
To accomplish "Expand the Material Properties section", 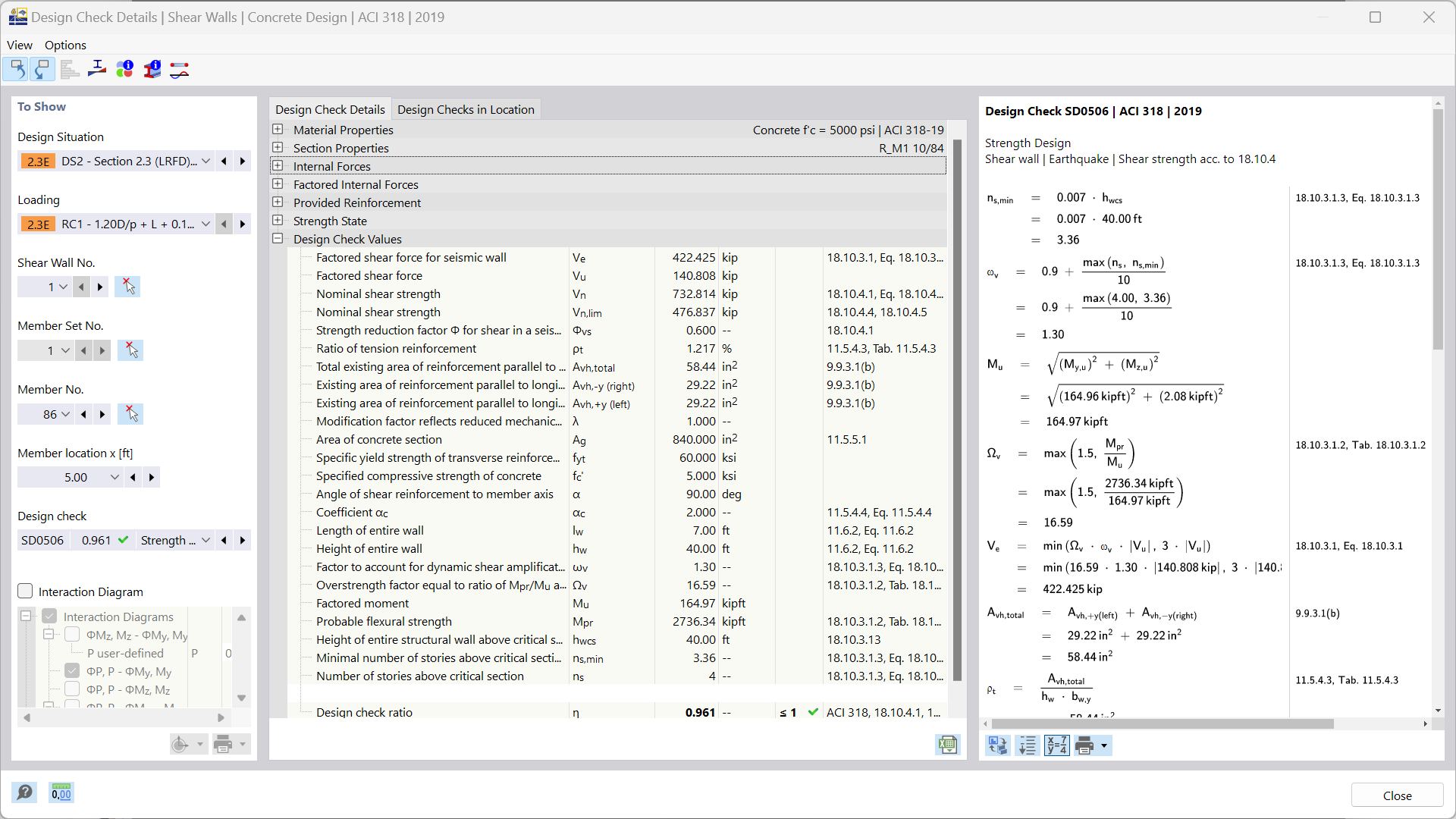I will click(x=278, y=129).
